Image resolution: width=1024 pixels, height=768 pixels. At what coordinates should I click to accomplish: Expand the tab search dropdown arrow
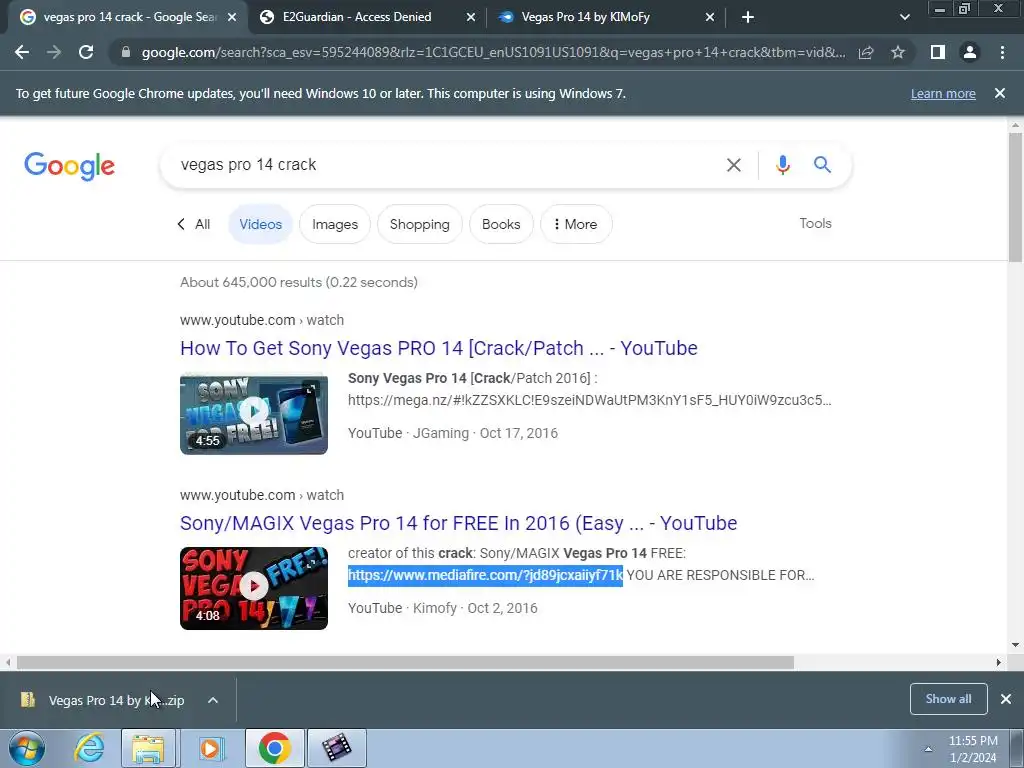(904, 18)
